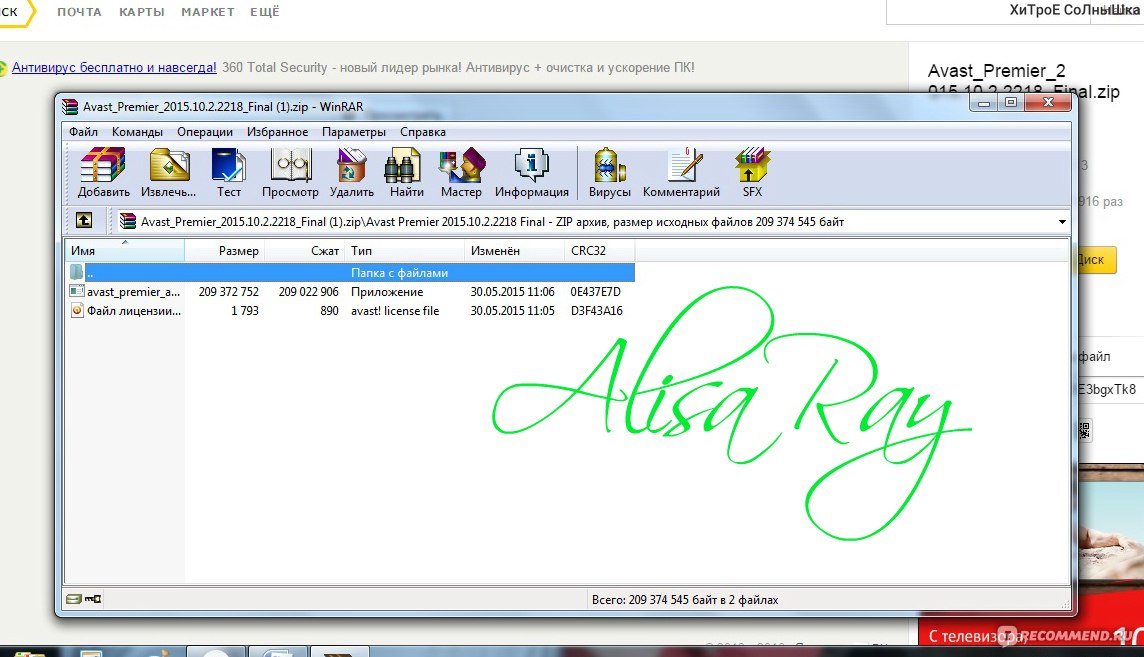Click the status bar total size text
Image resolution: width=1144 pixels, height=657 pixels.
tap(684, 599)
